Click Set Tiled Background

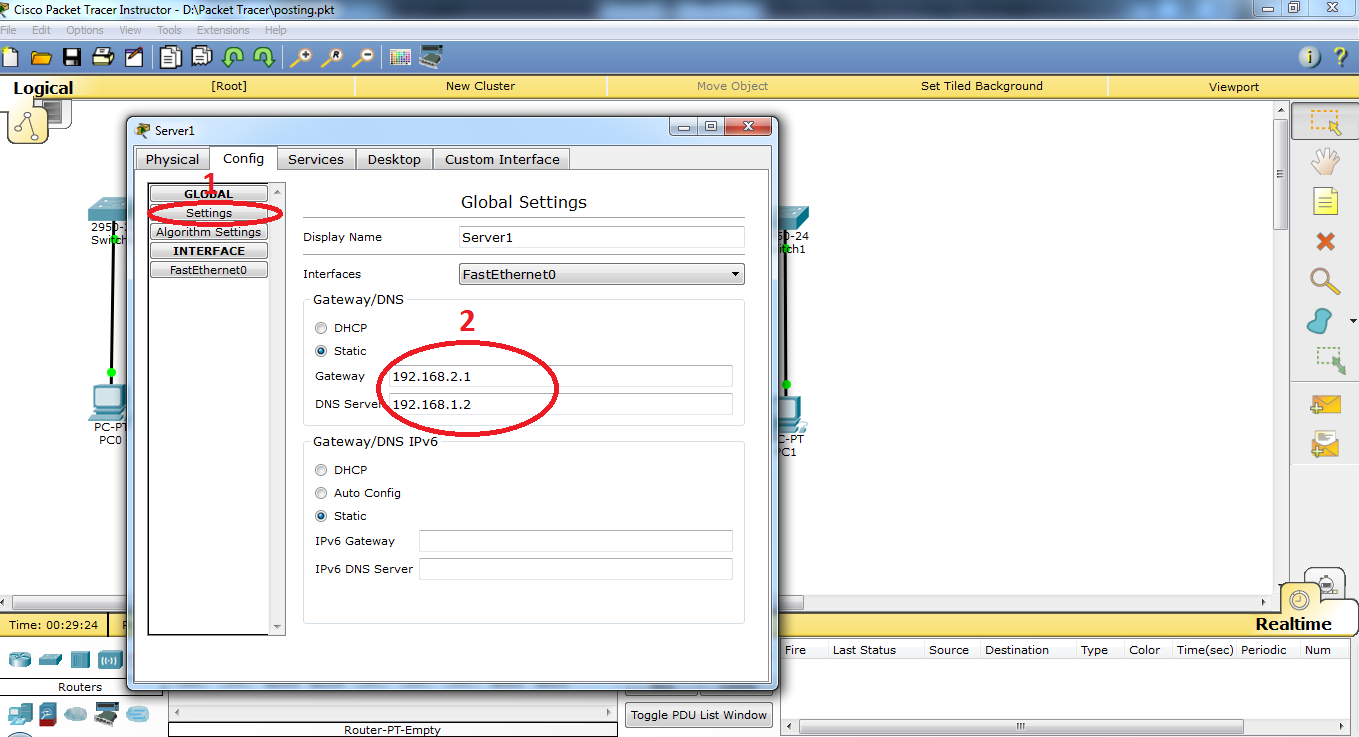(981, 86)
